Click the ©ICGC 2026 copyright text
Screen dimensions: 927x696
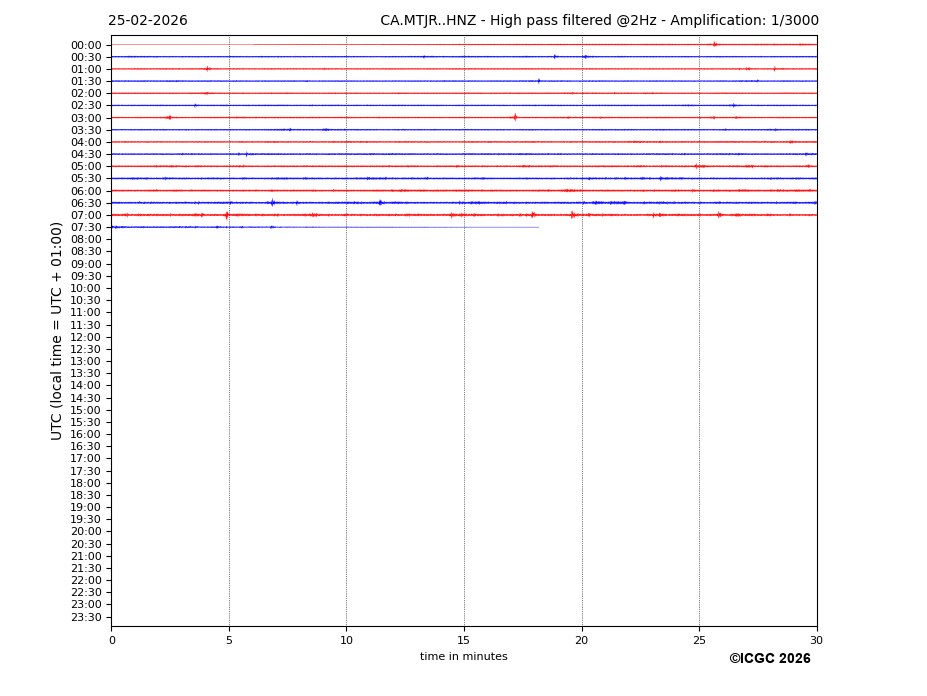[x=769, y=659]
